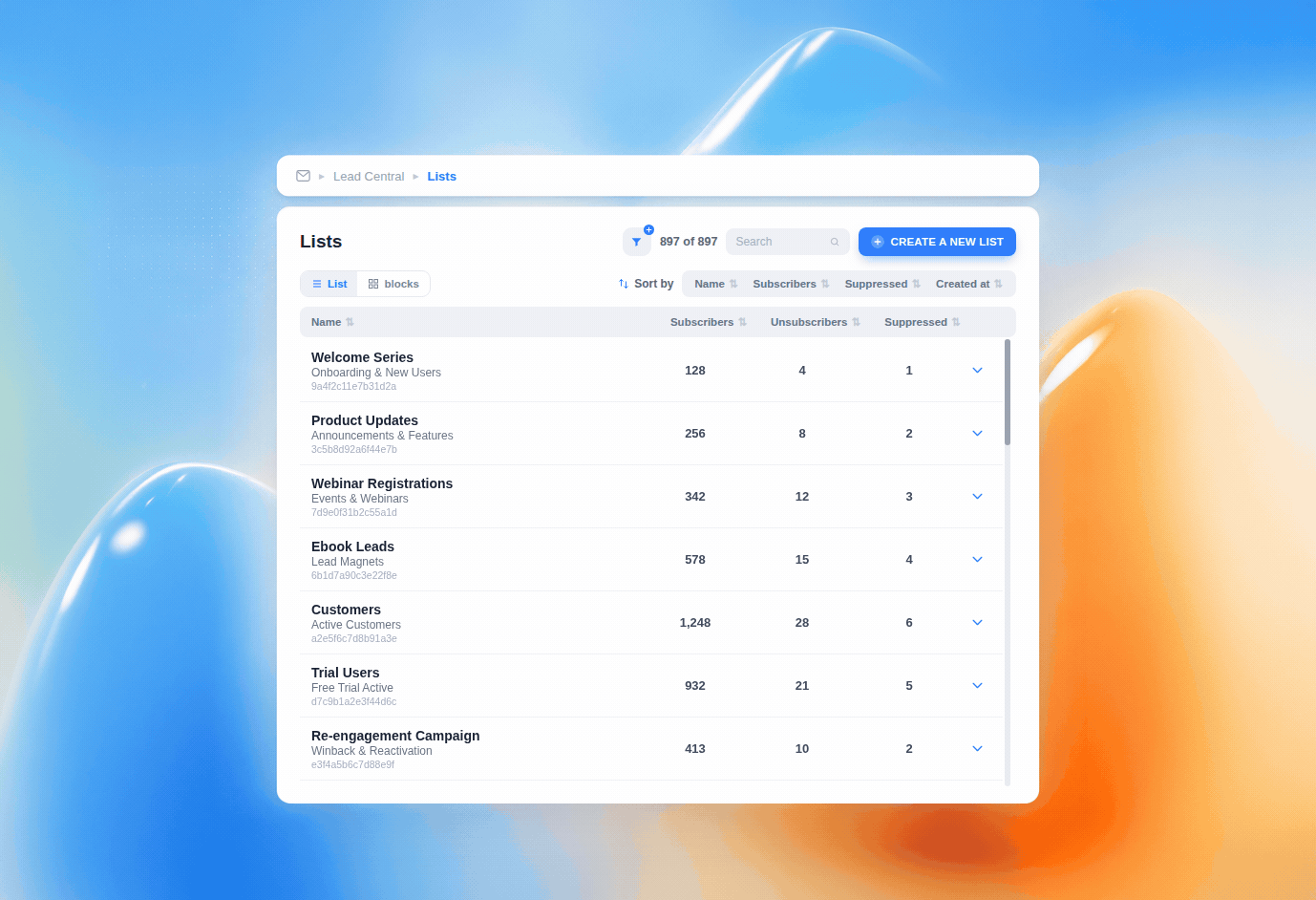This screenshot has height=900, width=1316.
Task: Click the Unsubscribers column header
Action: tap(816, 322)
